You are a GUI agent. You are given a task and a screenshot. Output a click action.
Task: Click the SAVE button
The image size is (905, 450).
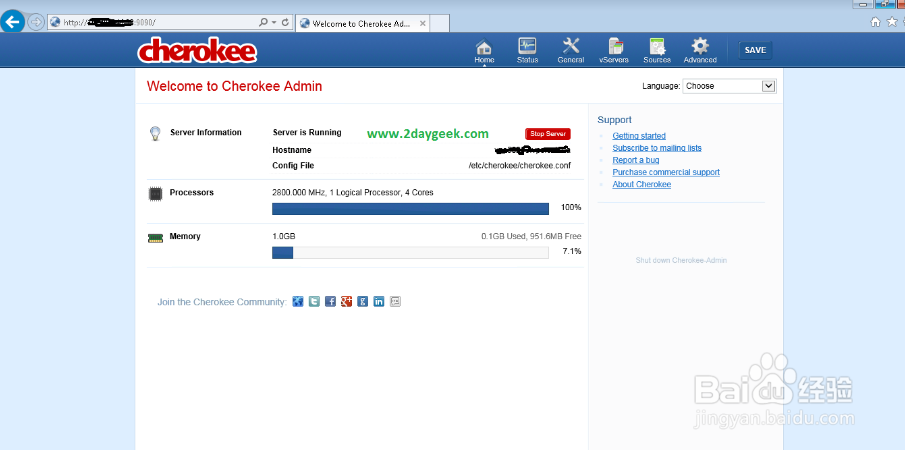[x=756, y=50]
